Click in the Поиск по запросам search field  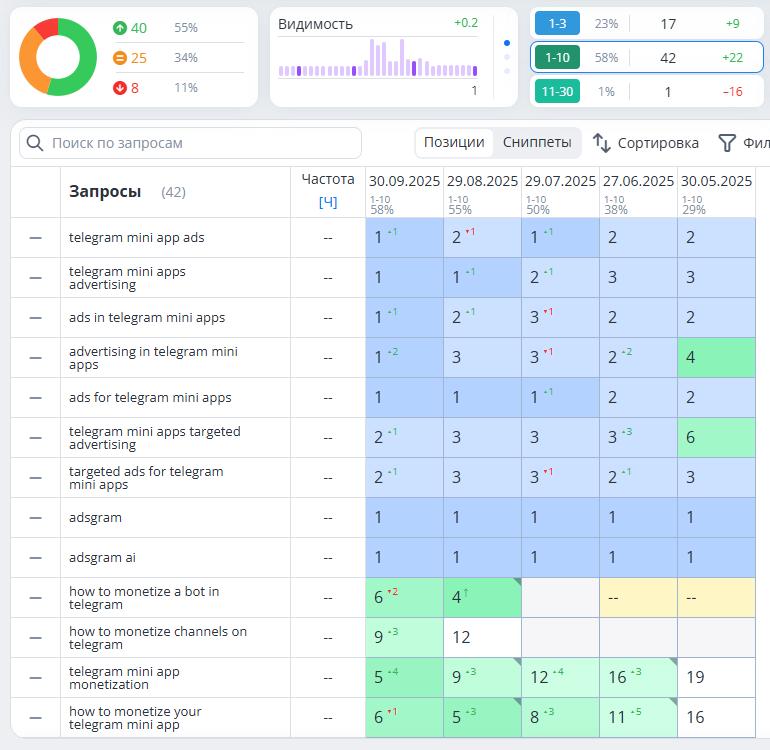point(200,143)
